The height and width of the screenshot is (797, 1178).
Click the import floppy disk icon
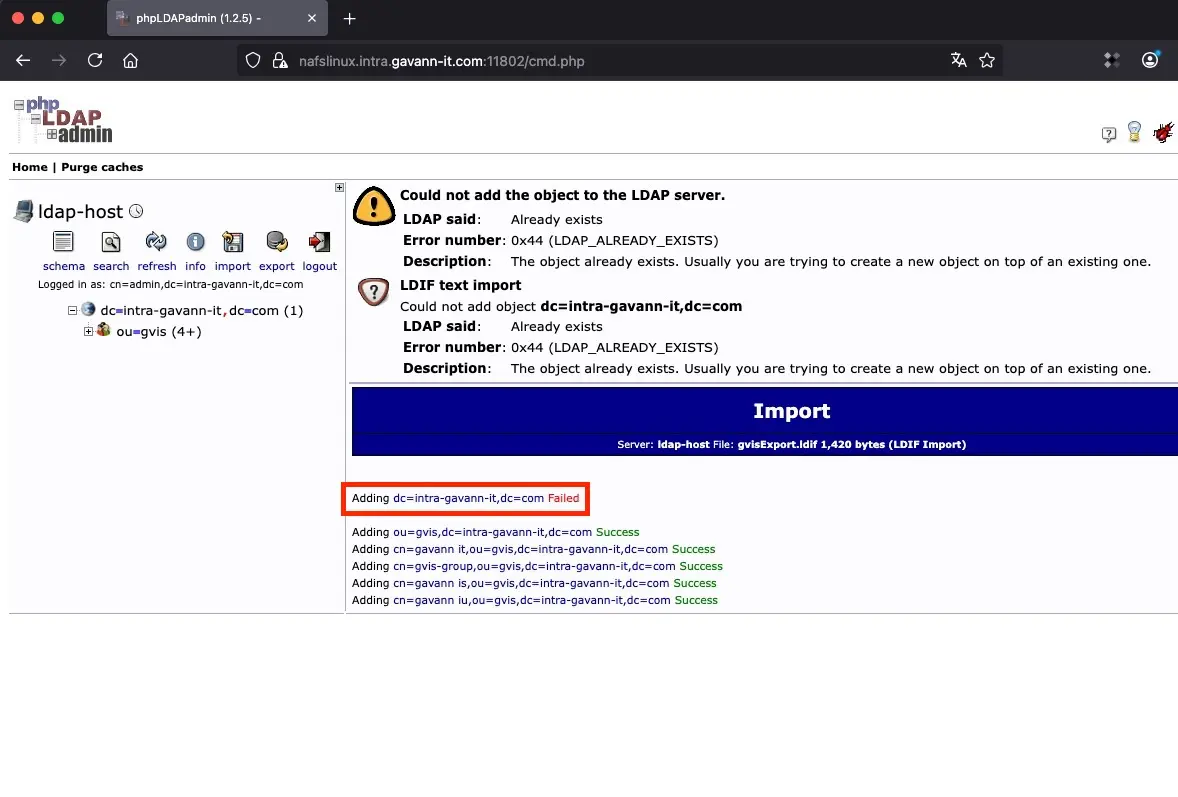pyautogui.click(x=233, y=242)
